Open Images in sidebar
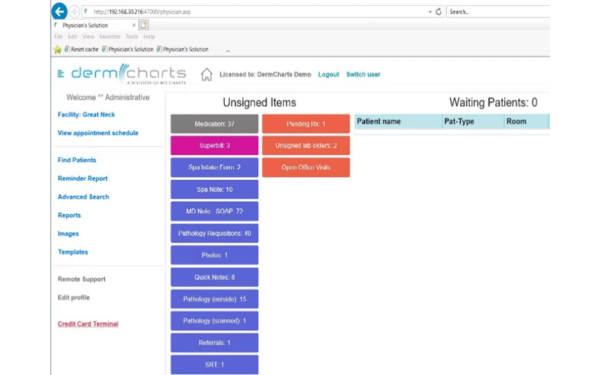This screenshot has height=375, width=600. click(x=68, y=234)
